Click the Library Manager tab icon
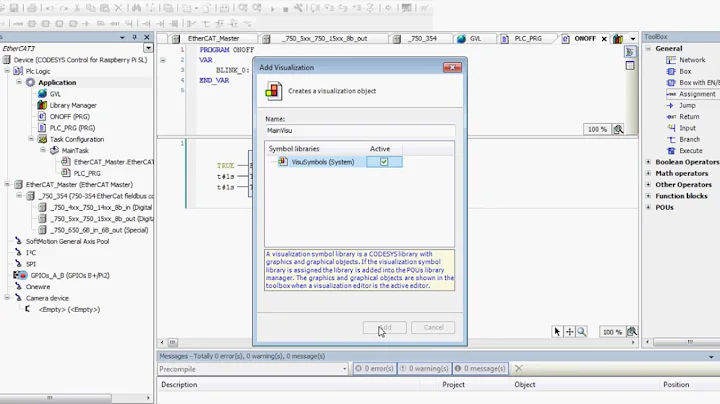Image resolution: width=720 pixels, height=404 pixels. click(x=618, y=39)
